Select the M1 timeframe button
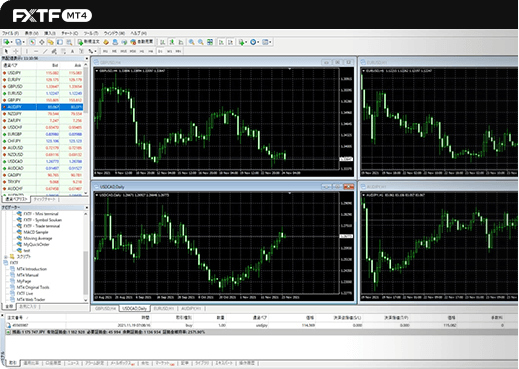The image size is (519, 369). (x=105, y=51)
